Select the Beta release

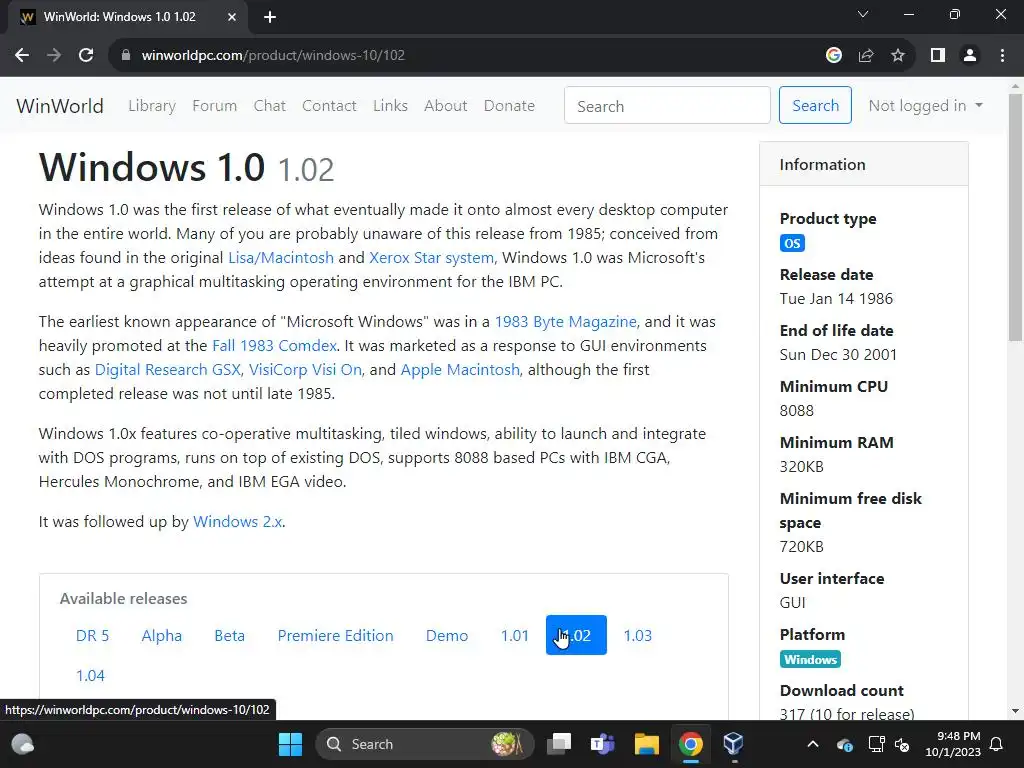pos(230,635)
